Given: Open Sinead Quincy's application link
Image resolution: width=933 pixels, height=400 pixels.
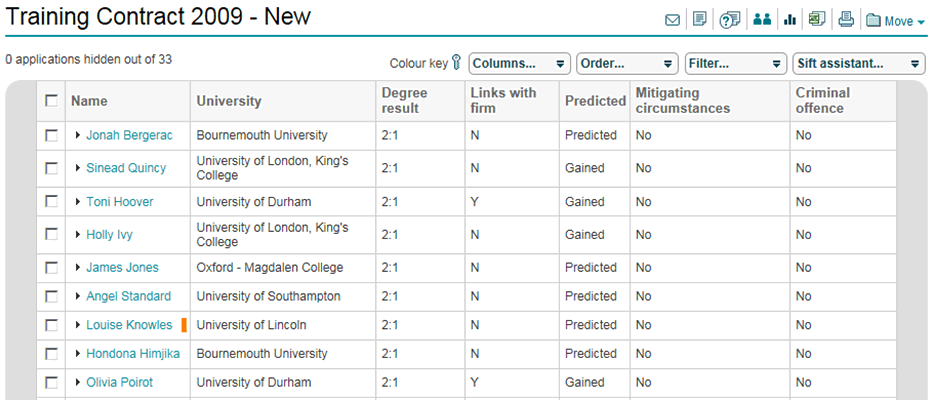Looking at the screenshot, I should [x=126, y=168].
